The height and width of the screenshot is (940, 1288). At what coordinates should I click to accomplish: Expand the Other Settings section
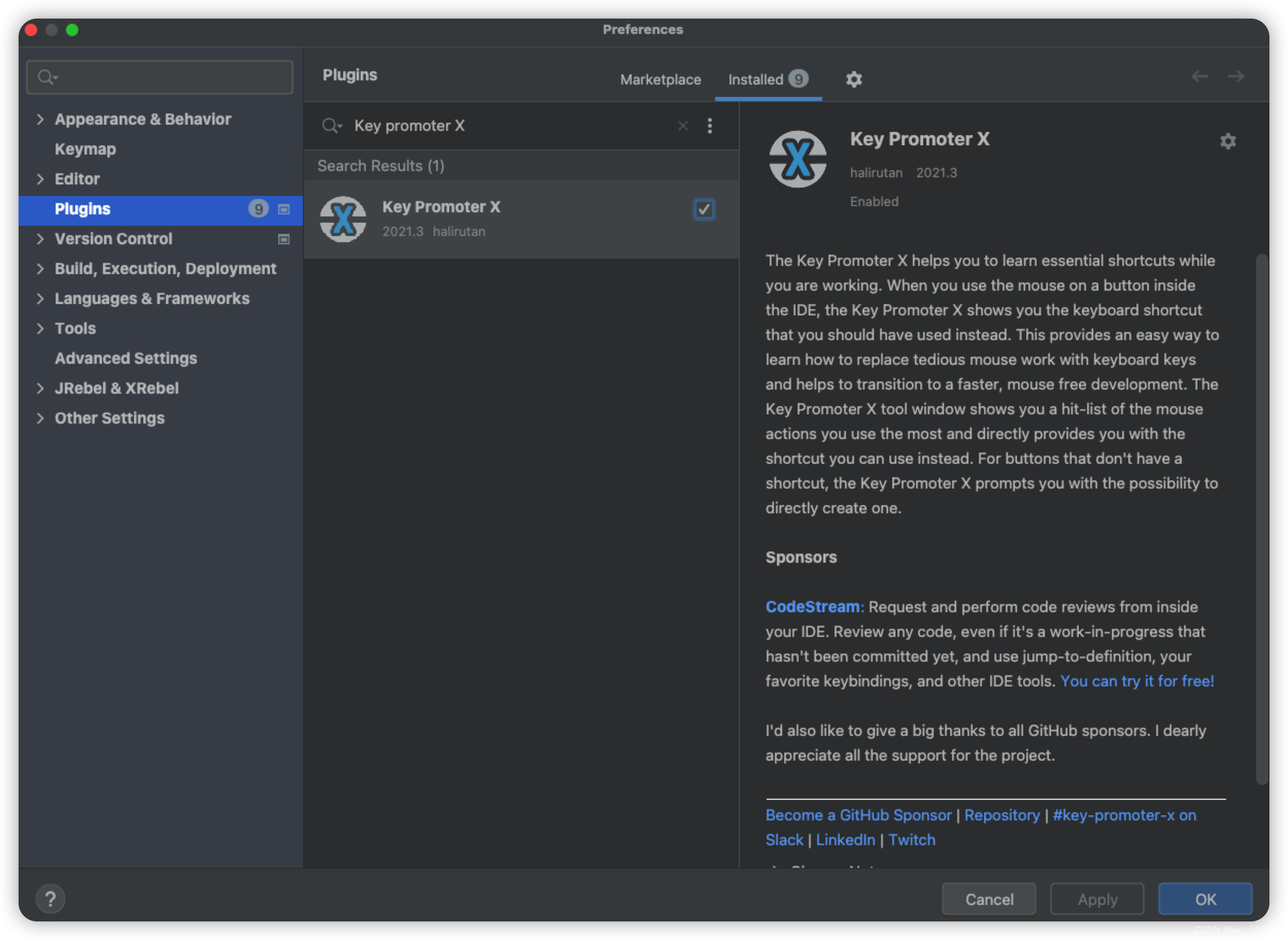coord(40,418)
